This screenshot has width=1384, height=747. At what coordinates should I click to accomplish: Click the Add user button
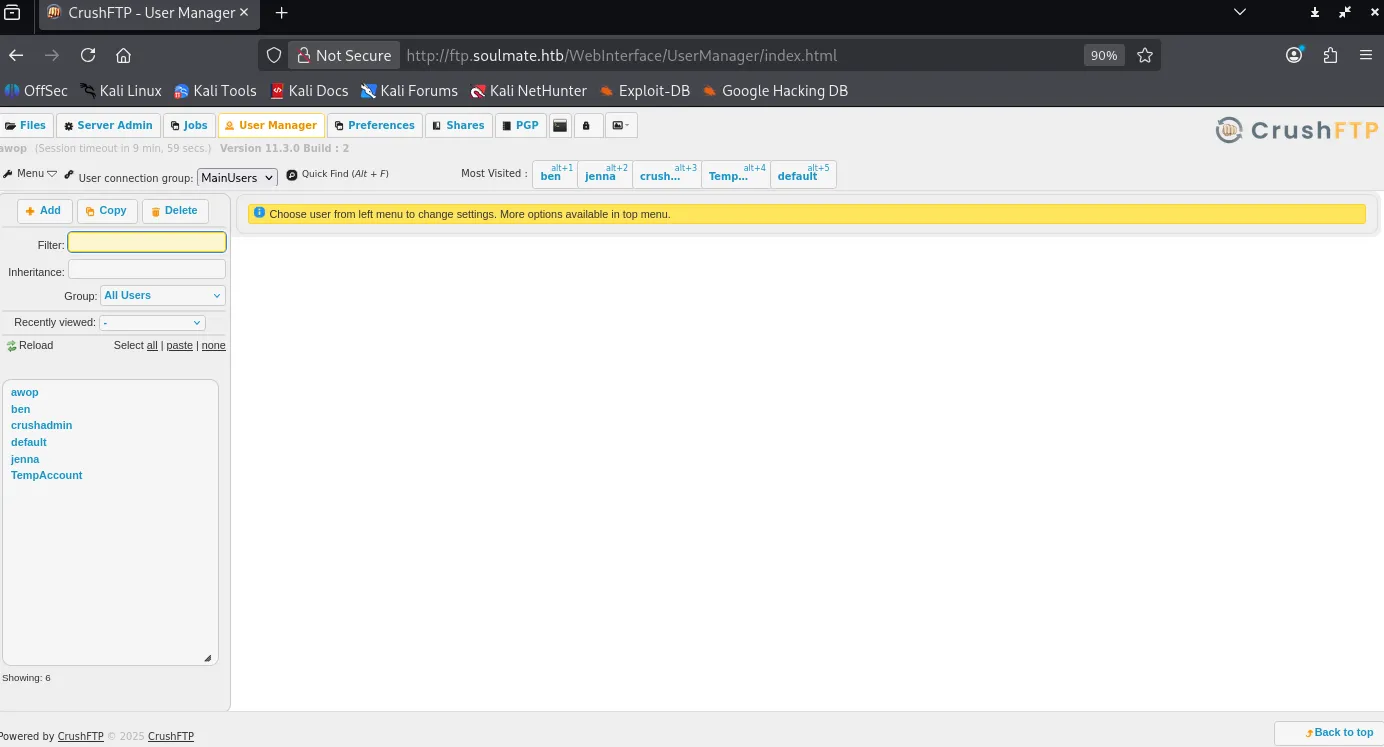(x=44, y=210)
